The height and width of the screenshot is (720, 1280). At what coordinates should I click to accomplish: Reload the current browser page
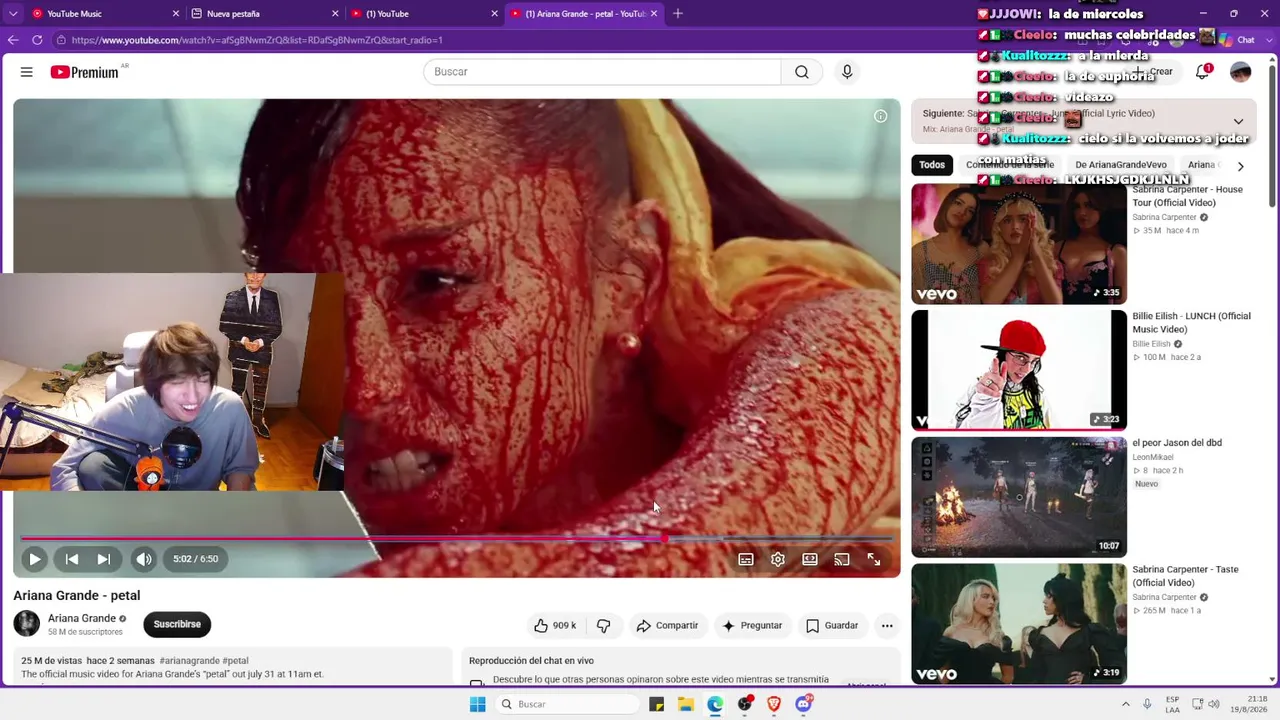click(x=37, y=40)
